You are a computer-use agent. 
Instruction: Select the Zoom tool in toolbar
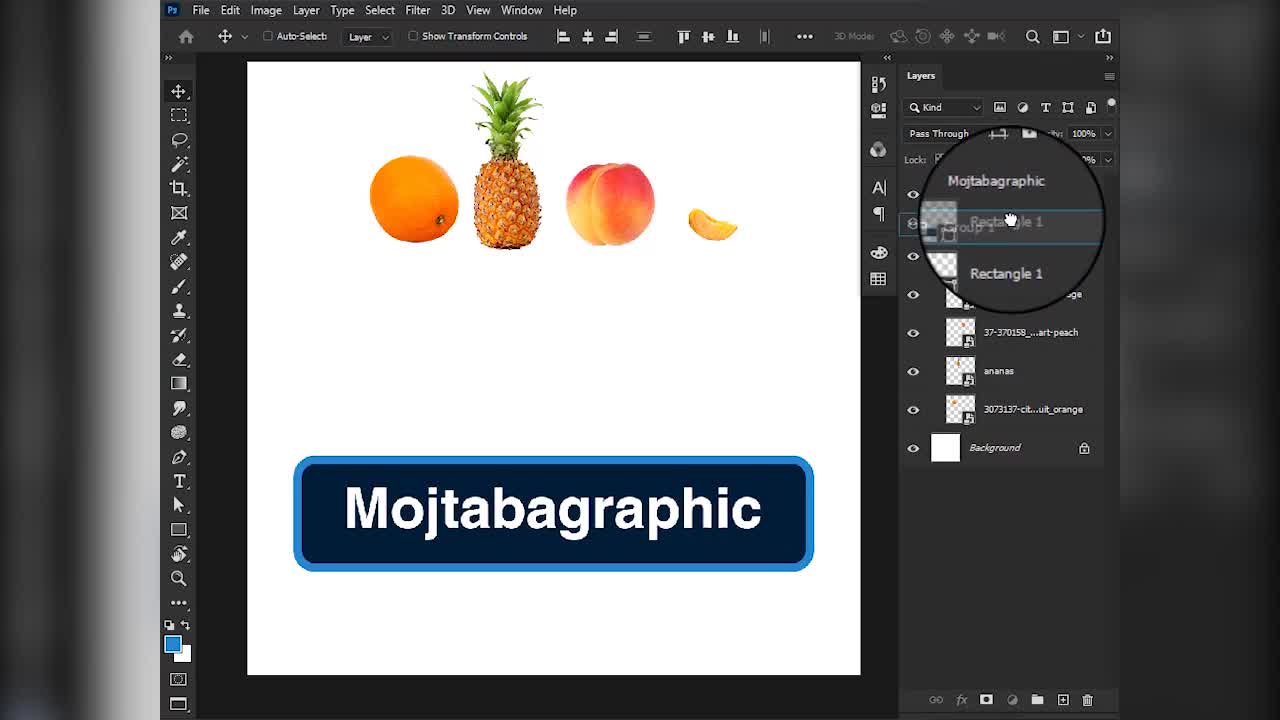pos(179,578)
